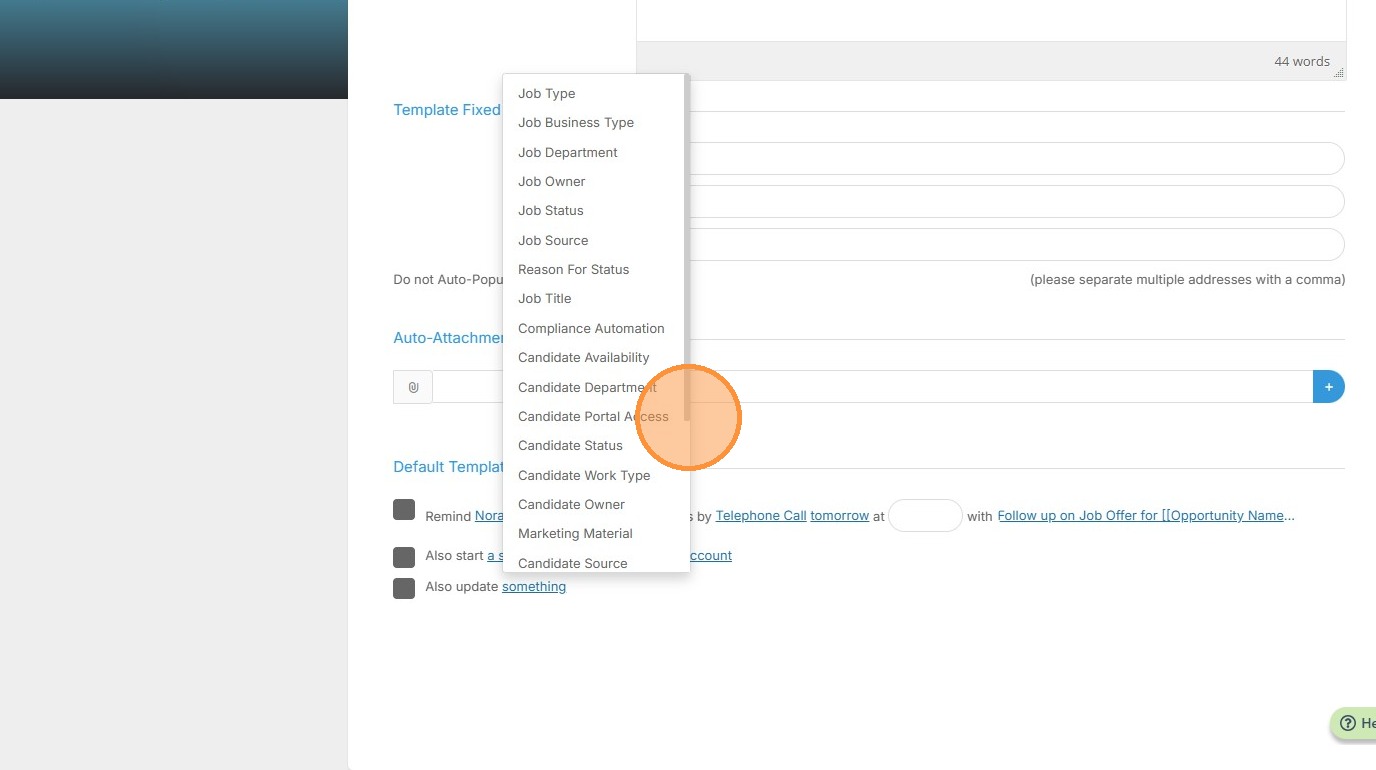This screenshot has height=770, width=1376.
Task: Click the paperclip attachment icon
Action: coord(413,387)
